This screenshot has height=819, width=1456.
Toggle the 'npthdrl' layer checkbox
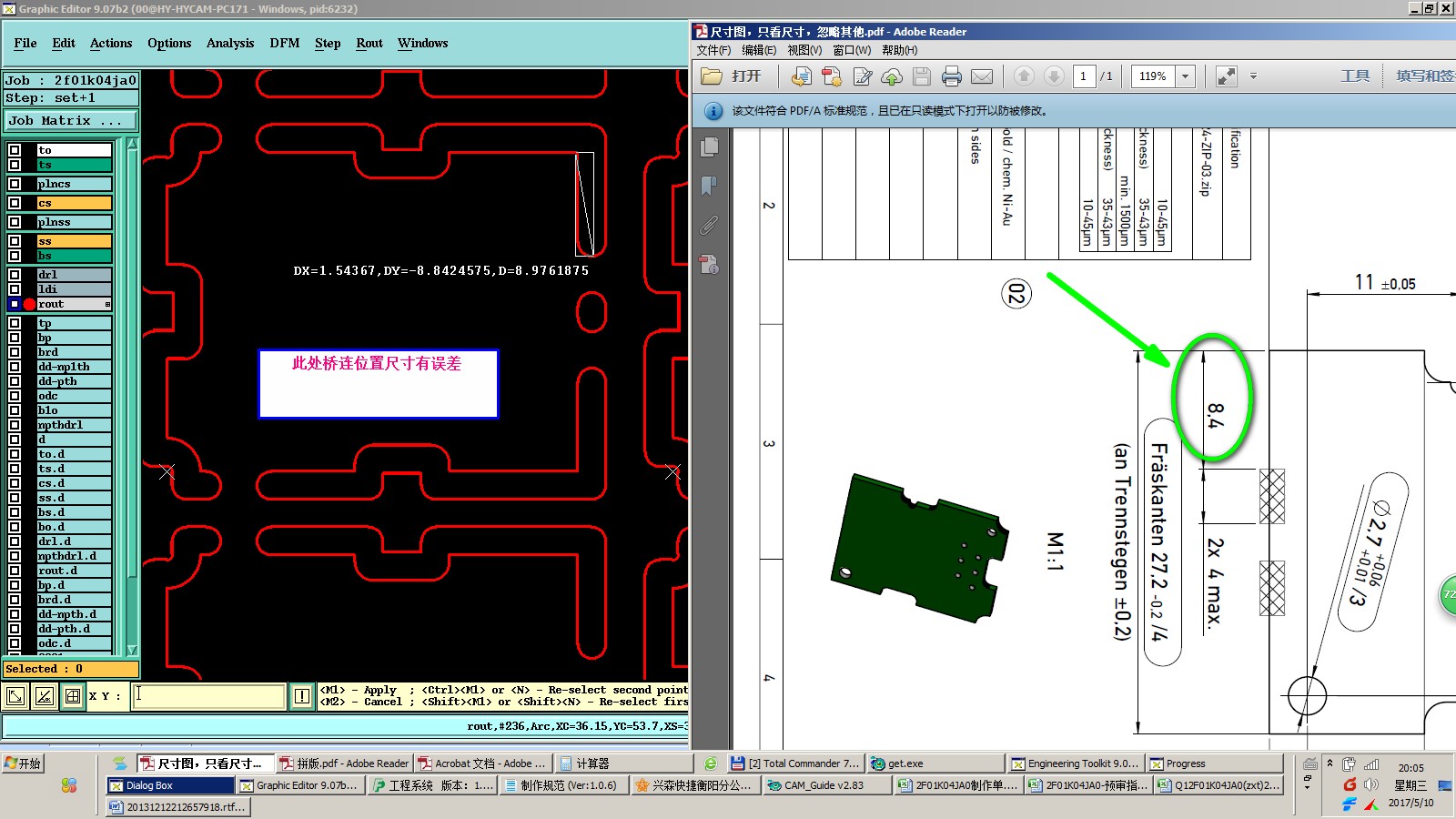(15, 425)
